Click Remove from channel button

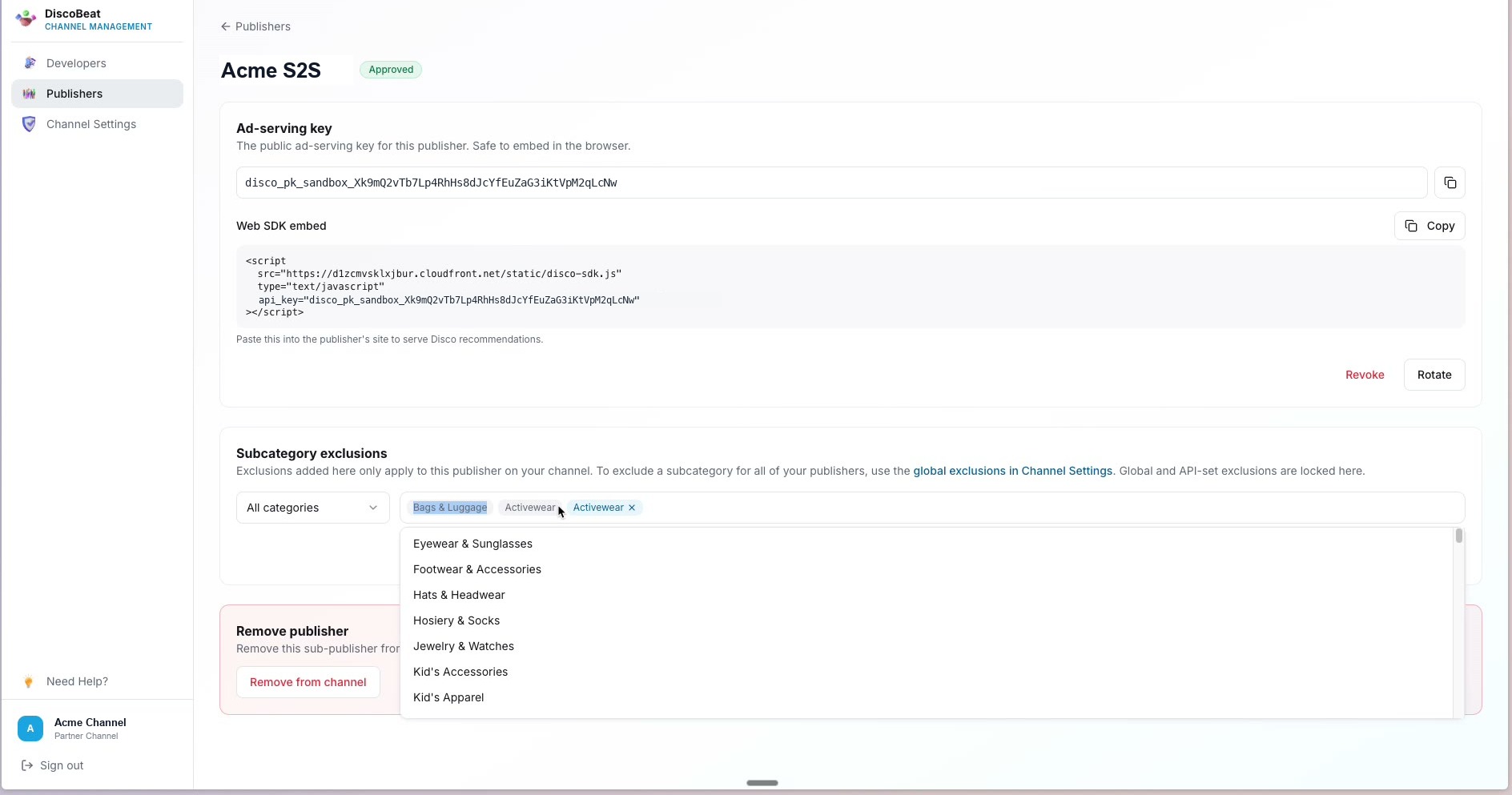pyautogui.click(x=308, y=682)
